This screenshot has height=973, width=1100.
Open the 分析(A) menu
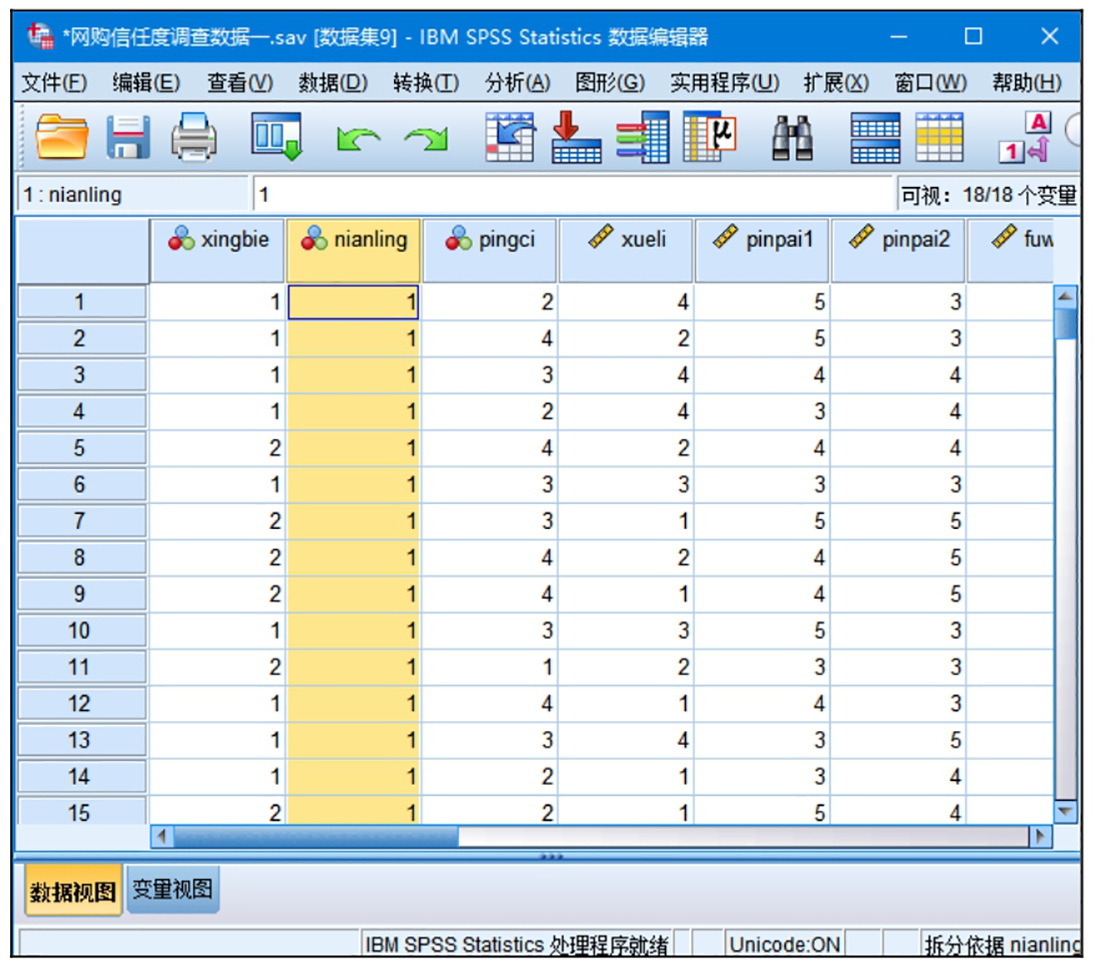click(517, 83)
